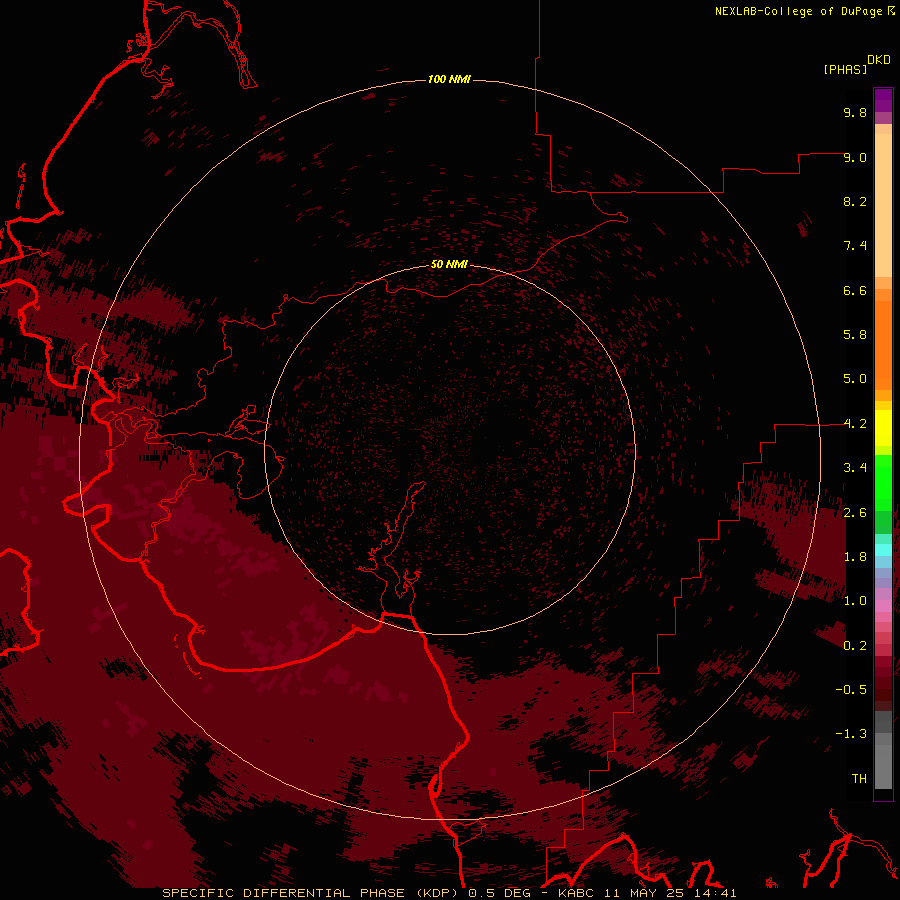Select the 1.0 scale value
This screenshot has width=900, height=900.
tap(855, 601)
